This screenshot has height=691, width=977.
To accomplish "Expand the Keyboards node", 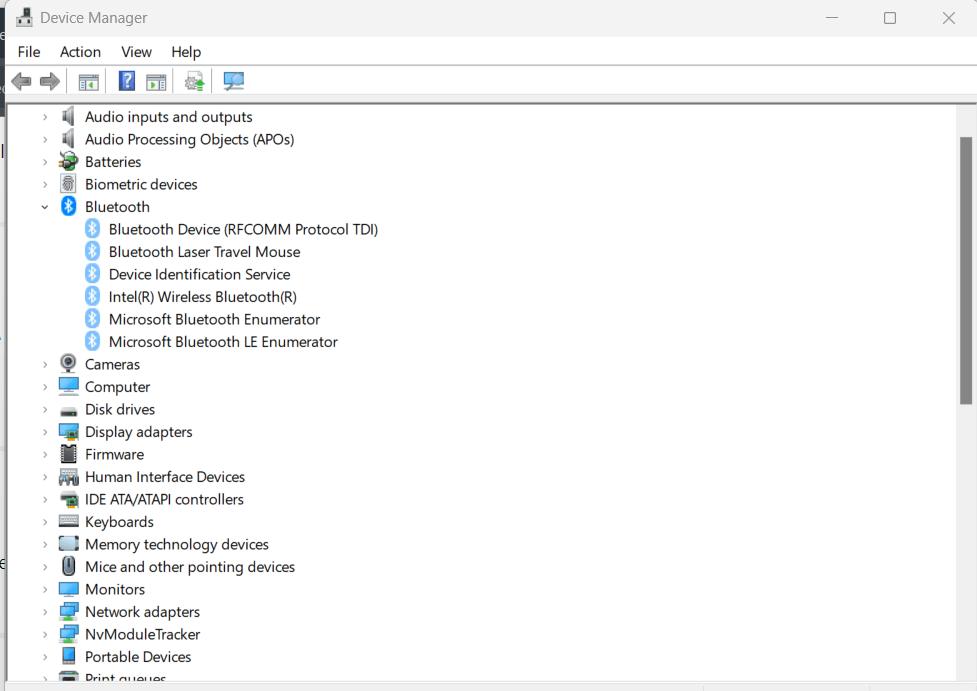I will pyautogui.click(x=45, y=522).
